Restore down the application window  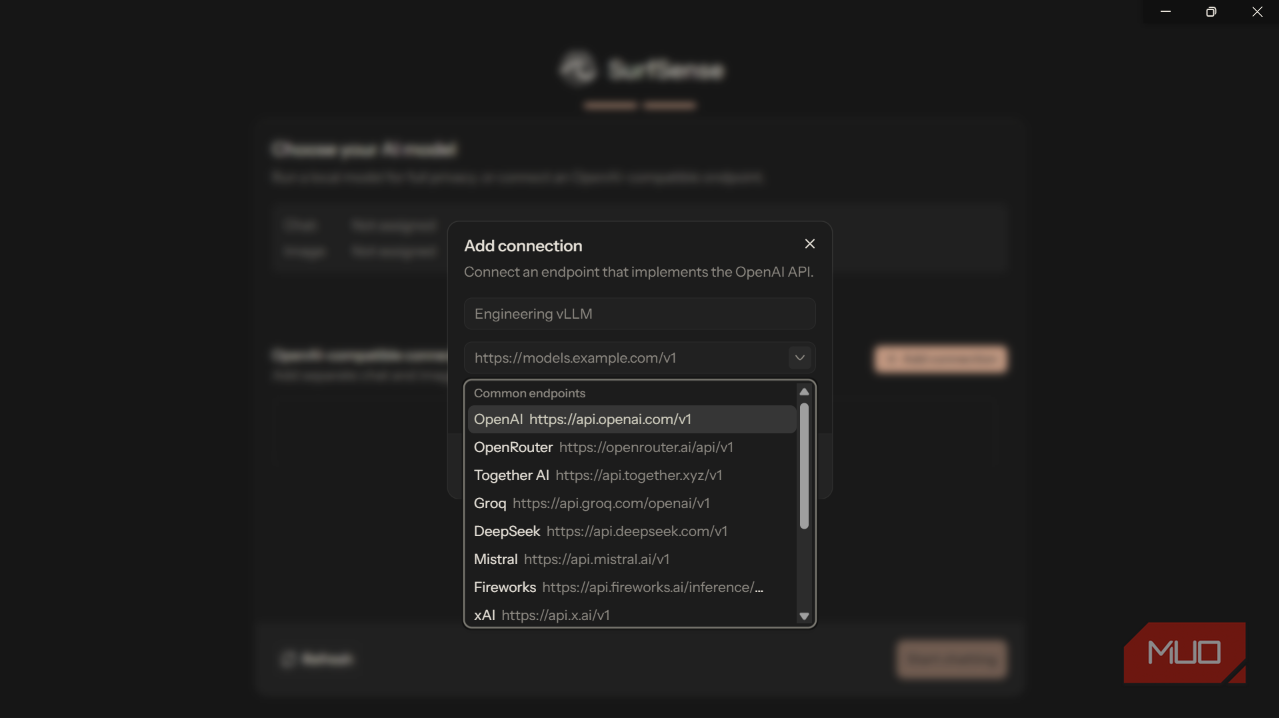(1211, 12)
